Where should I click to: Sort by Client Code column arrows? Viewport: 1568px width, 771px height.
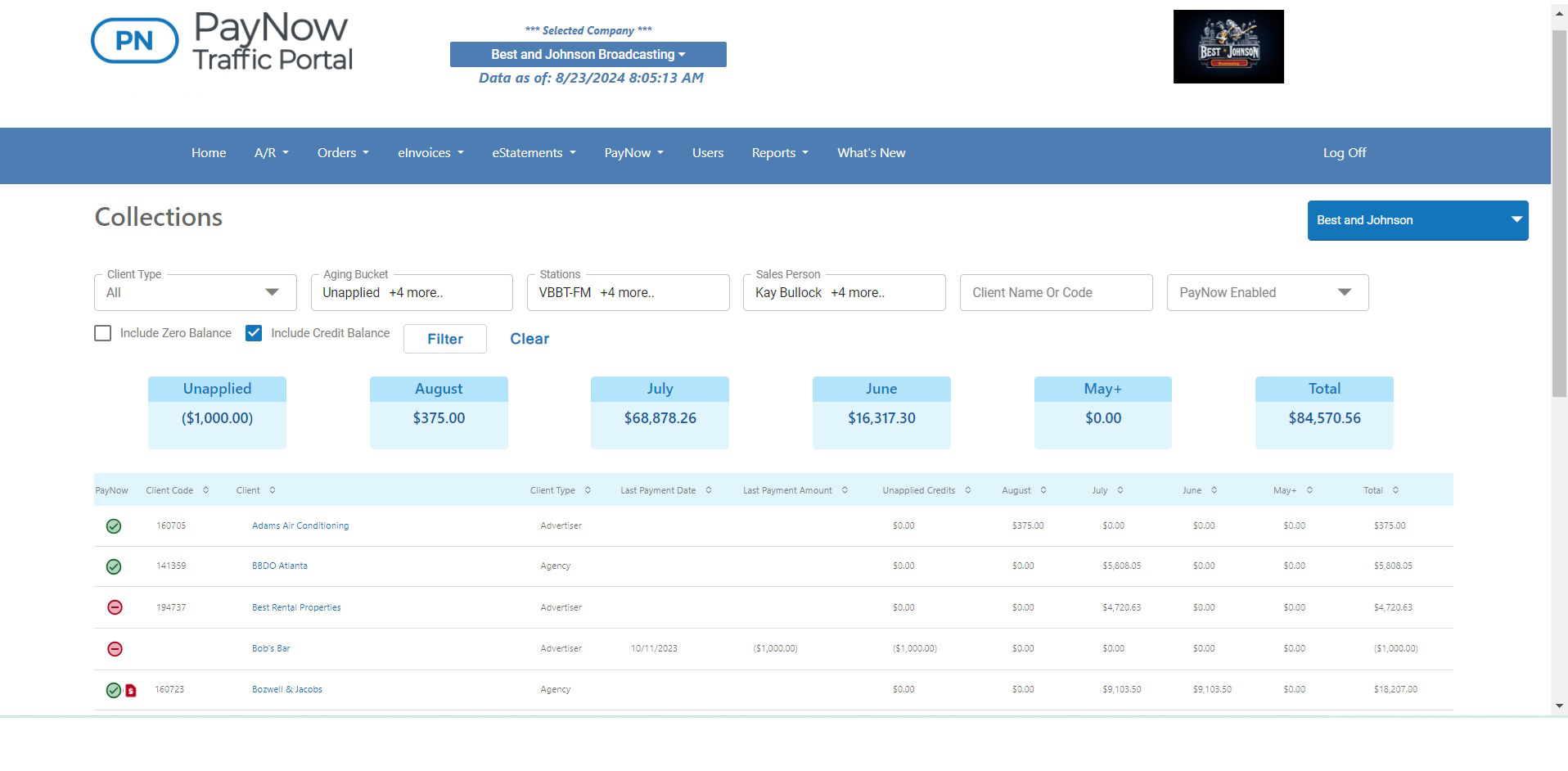206,490
